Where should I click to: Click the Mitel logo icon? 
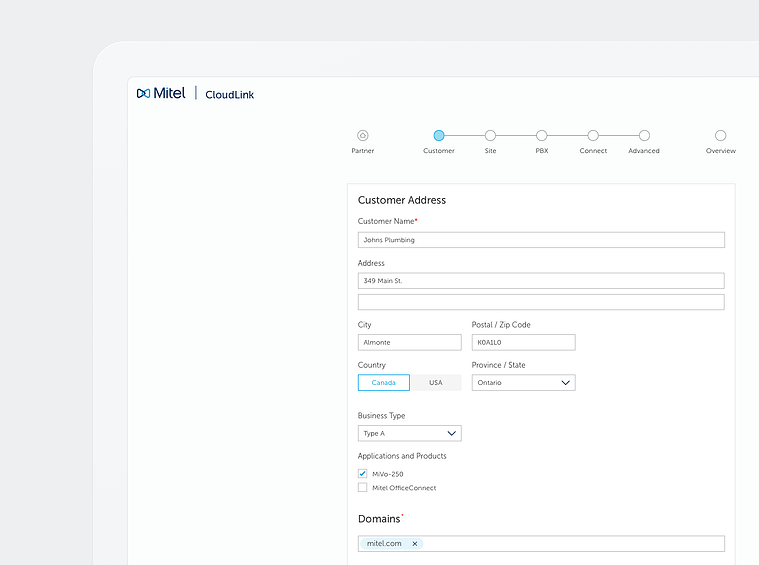(143, 93)
